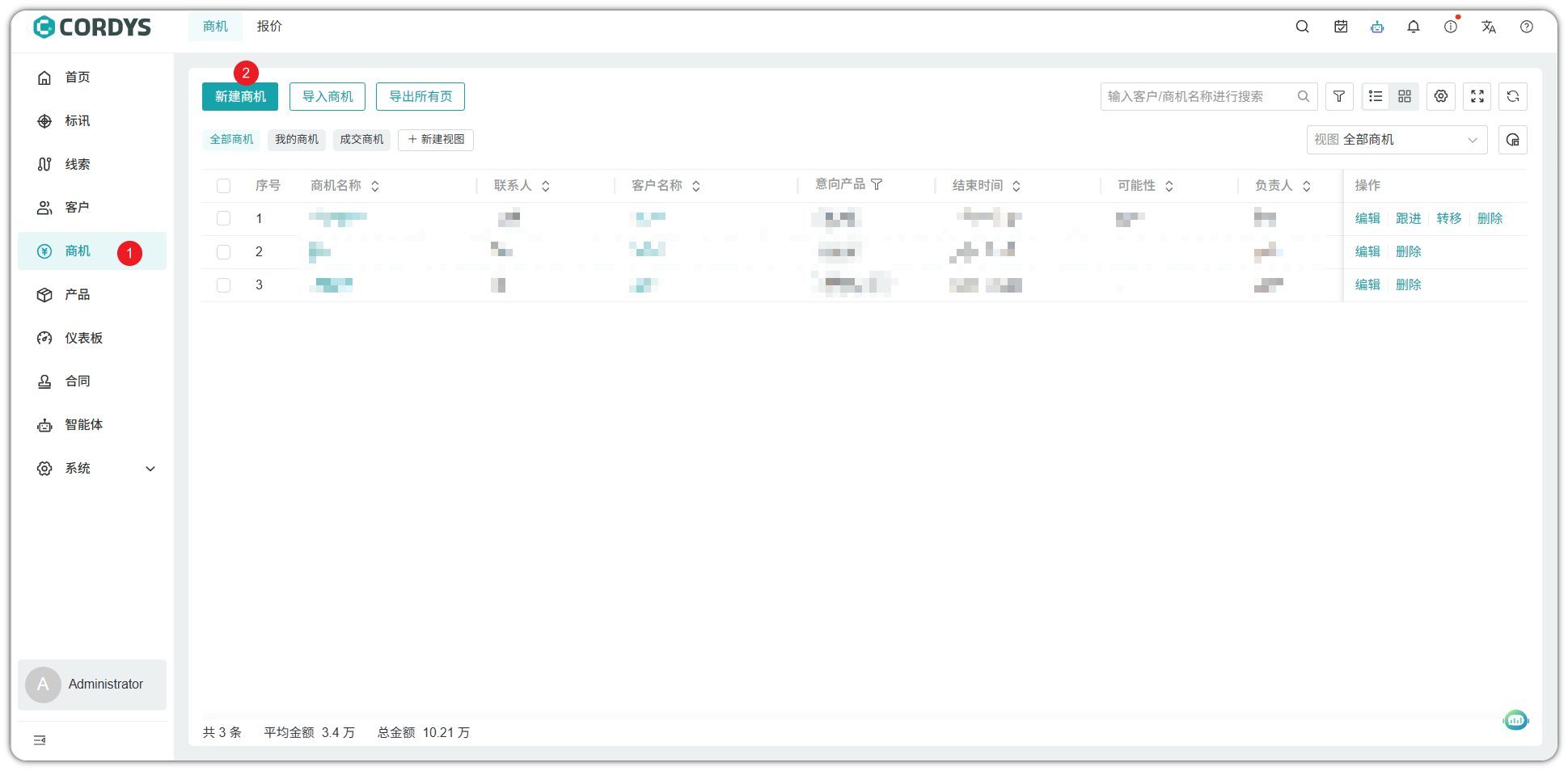Tick the checkbox for row 3

(224, 285)
